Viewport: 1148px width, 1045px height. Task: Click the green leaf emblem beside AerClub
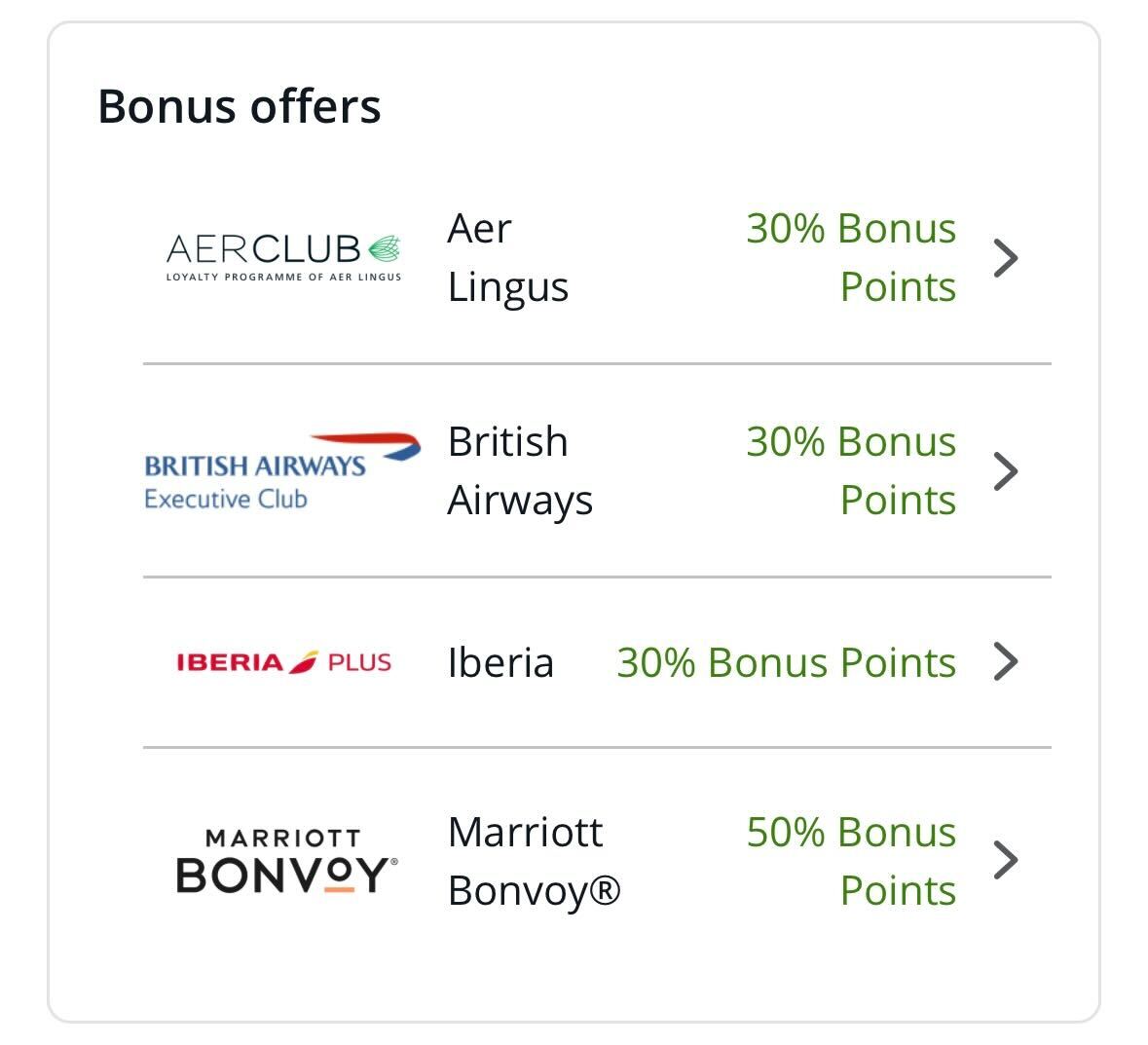point(383,249)
